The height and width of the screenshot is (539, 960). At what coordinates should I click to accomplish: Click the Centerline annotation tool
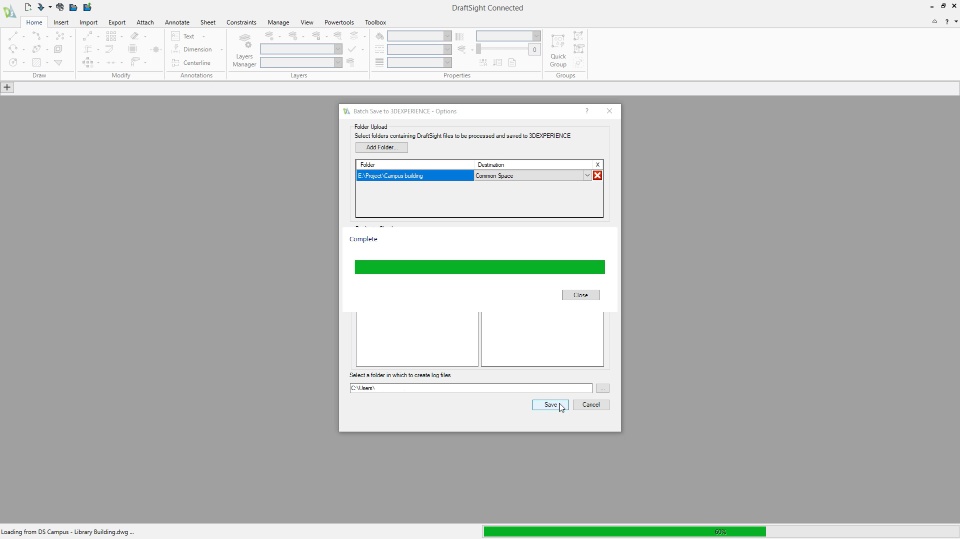192,62
